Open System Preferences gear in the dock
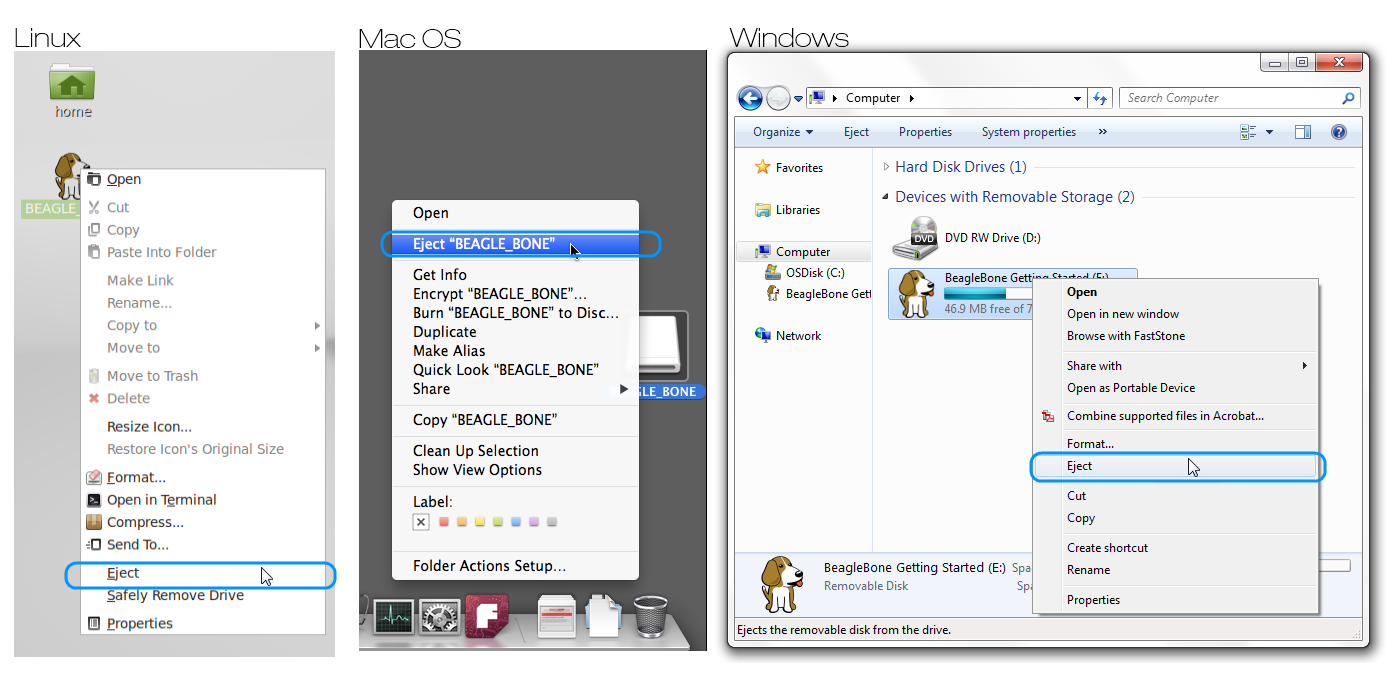Screen dimensions: 1388x677 (439, 617)
